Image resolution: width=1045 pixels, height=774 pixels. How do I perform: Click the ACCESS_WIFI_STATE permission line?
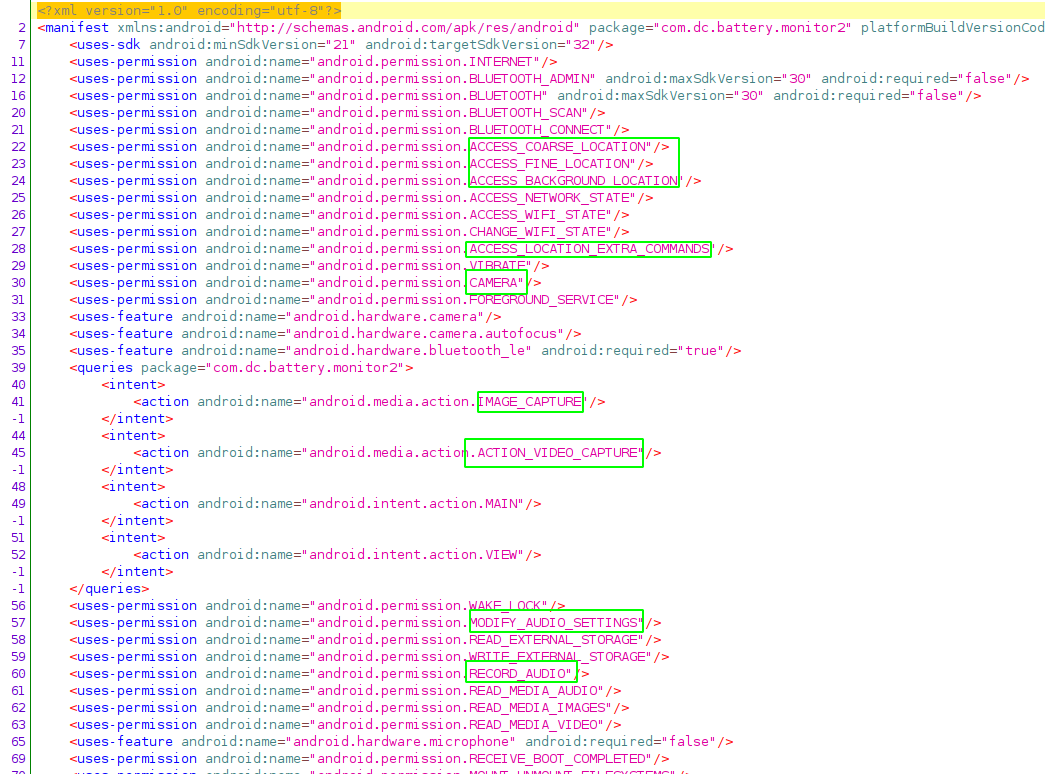point(349,215)
